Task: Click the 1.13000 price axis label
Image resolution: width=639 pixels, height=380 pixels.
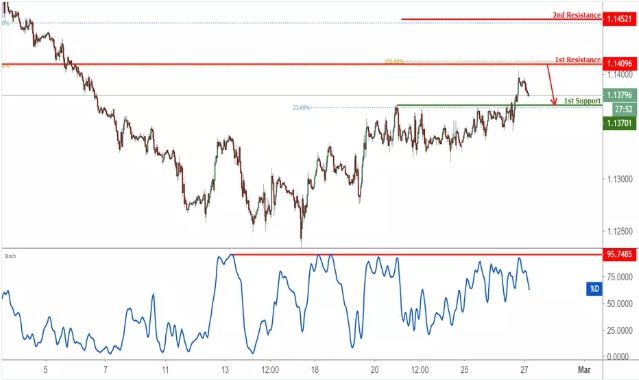Action: click(619, 179)
